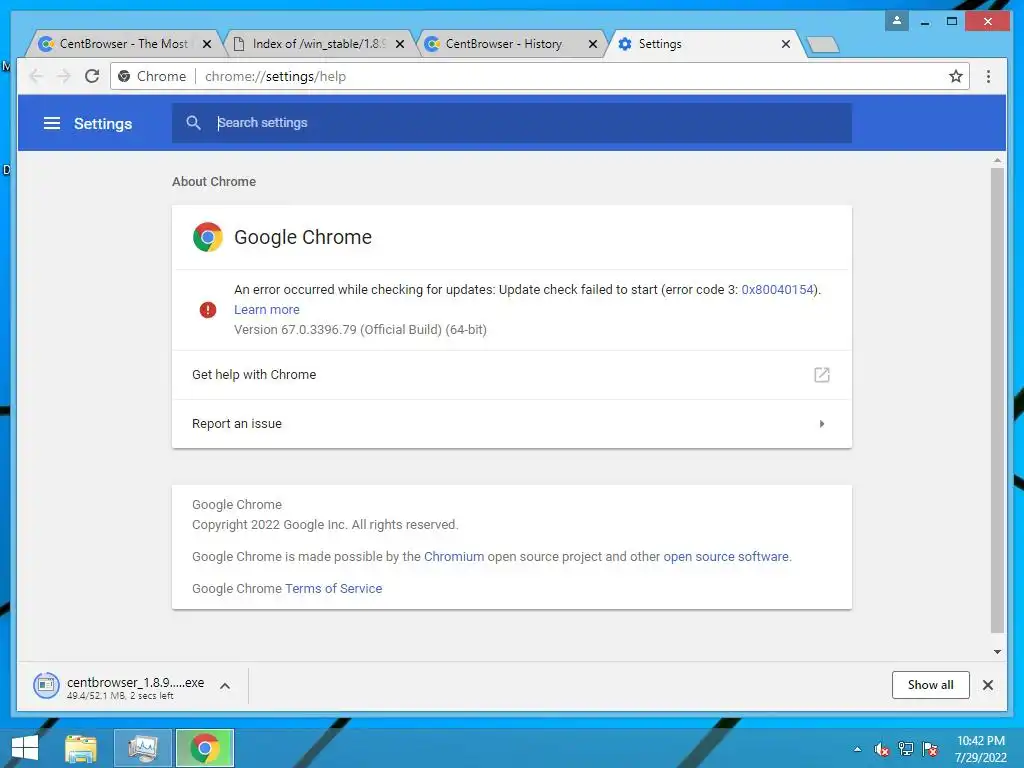Focus the Search settings field
The height and width of the screenshot is (768, 1024).
(511, 123)
